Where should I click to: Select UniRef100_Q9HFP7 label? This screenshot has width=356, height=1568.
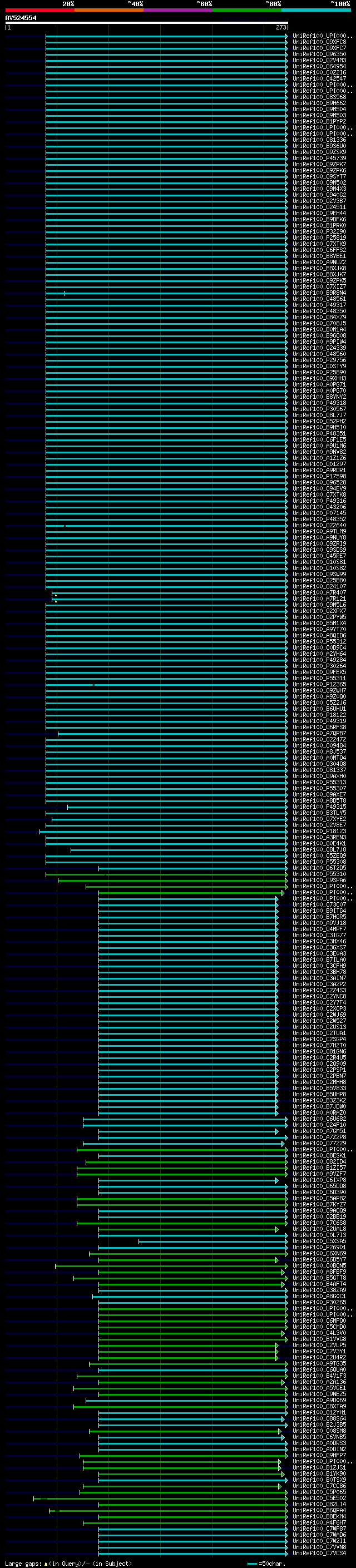pos(319,1456)
